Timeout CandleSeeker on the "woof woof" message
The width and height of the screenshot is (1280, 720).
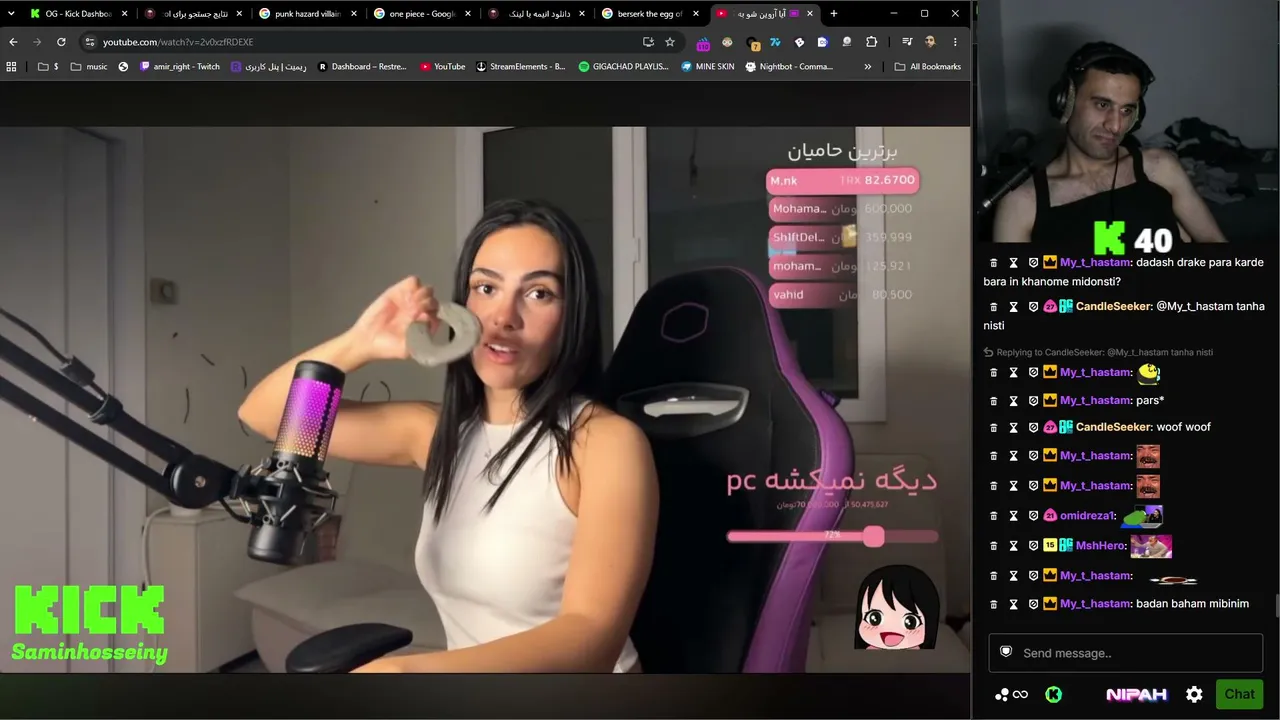coord(1013,428)
